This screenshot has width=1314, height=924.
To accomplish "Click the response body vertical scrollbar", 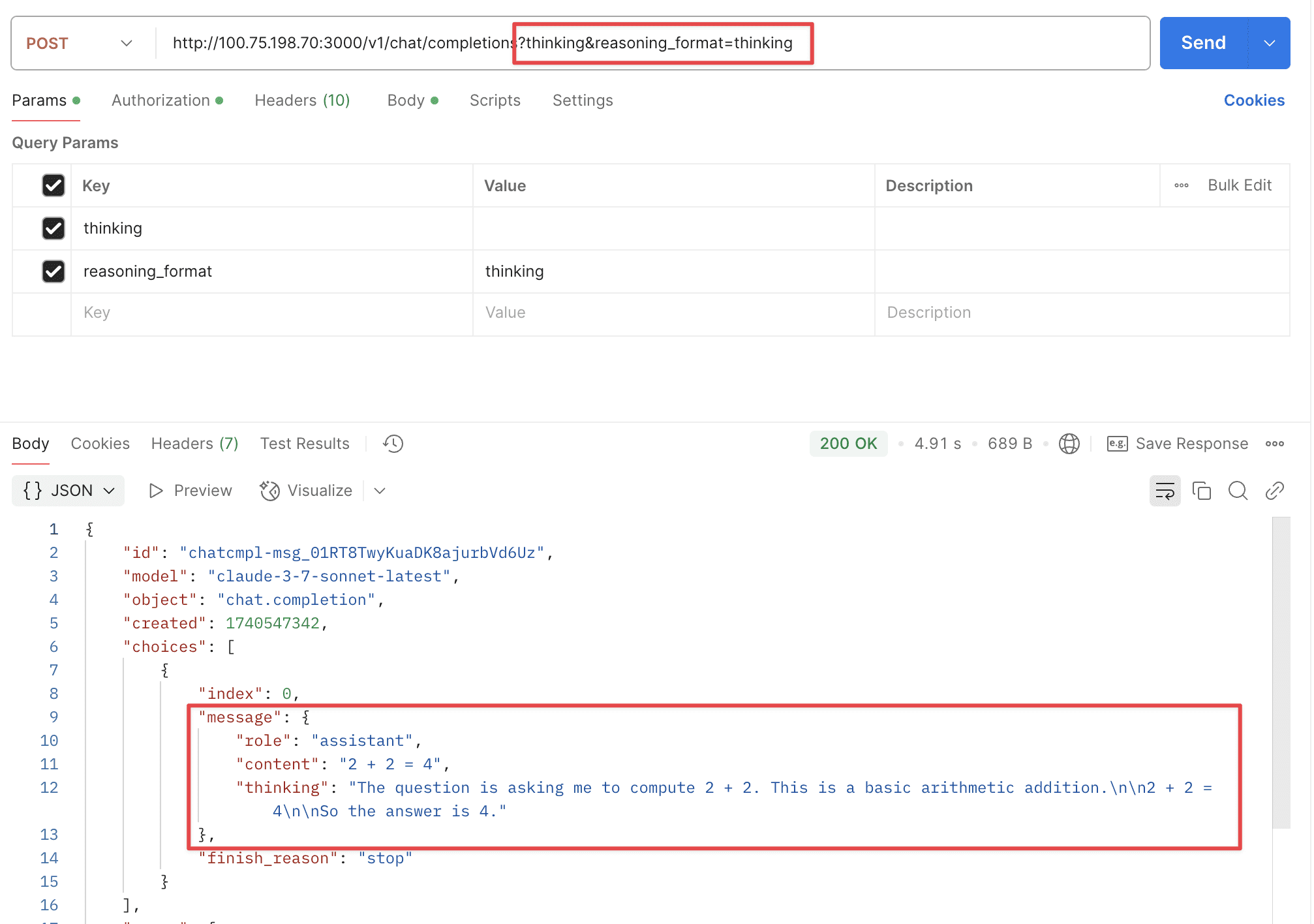I will click(1281, 672).
